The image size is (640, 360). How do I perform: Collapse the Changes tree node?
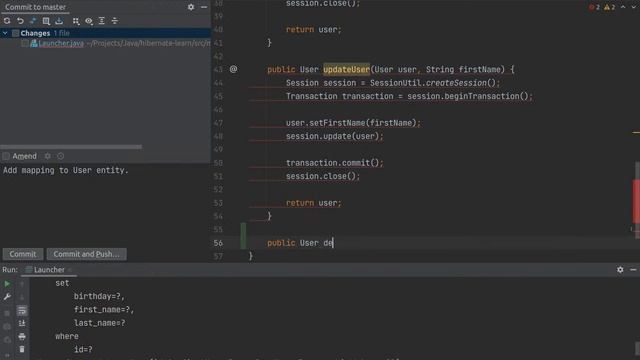click(5, 33)
